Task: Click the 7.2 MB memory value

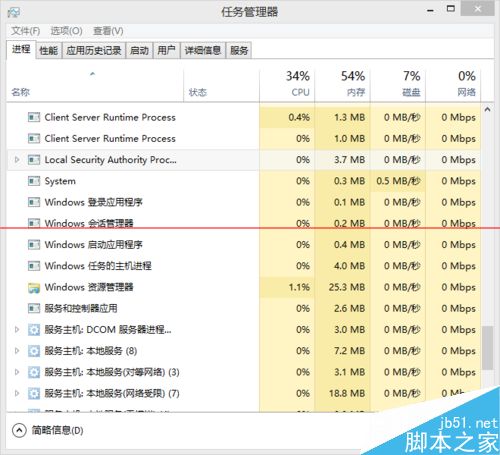Action: pyautogui.click(x=350, y=351)
